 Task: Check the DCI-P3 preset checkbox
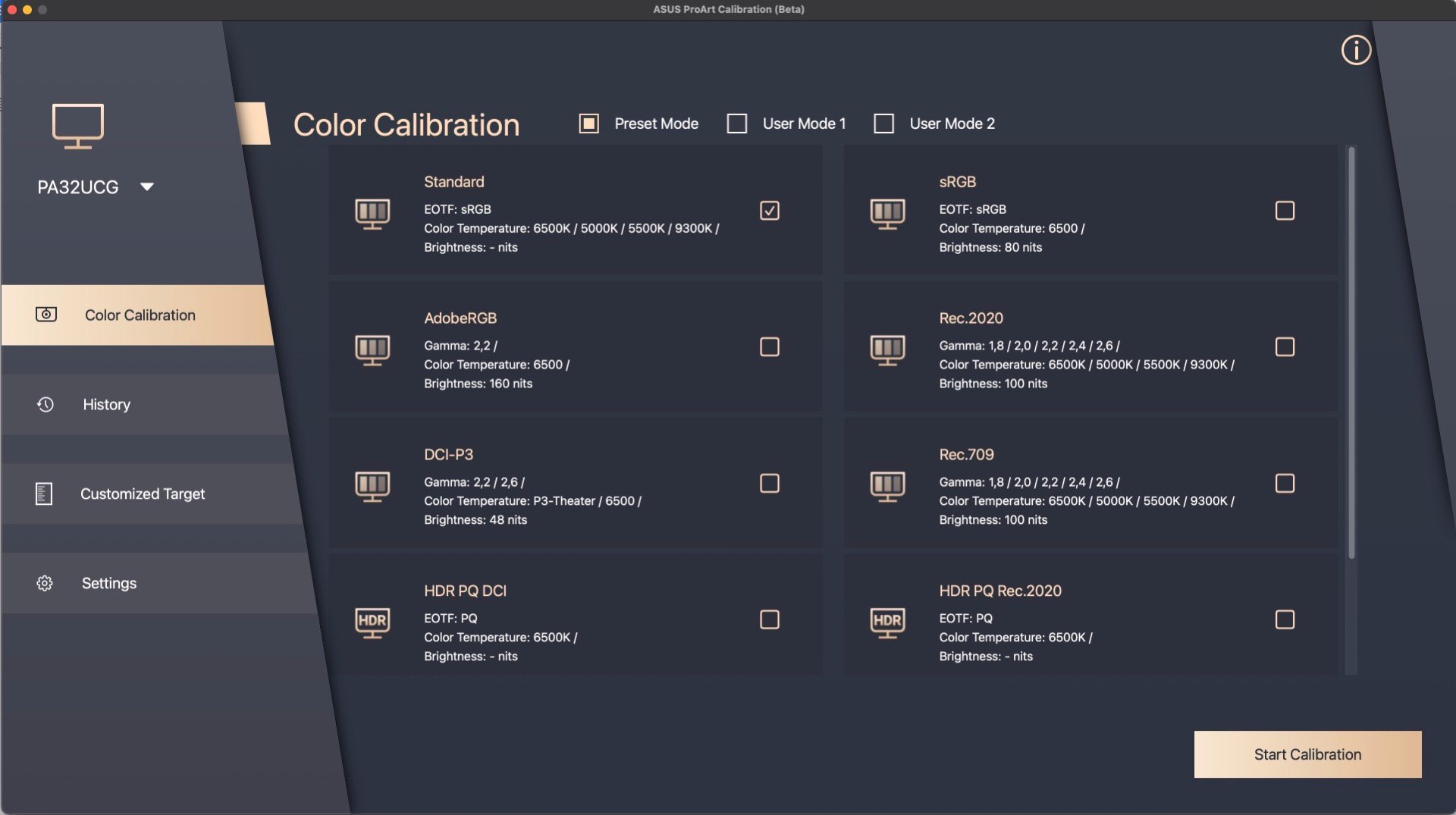[x=770, y=483]
